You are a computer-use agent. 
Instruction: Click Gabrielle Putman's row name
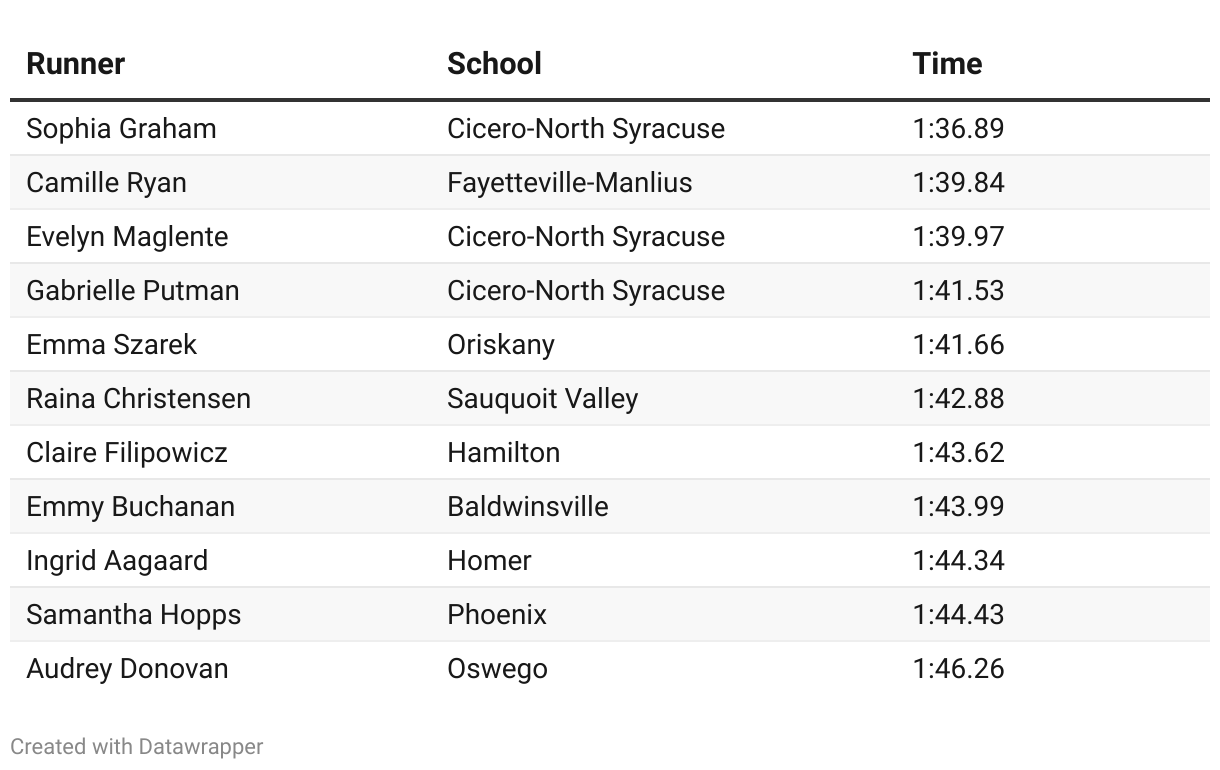tap(133, 291)
